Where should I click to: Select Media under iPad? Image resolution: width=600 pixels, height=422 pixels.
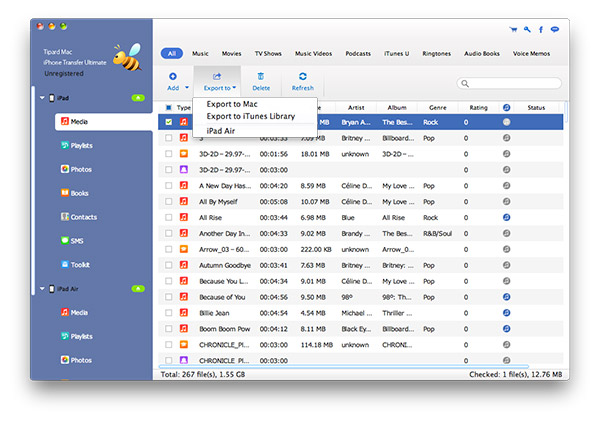coord(104,122)
